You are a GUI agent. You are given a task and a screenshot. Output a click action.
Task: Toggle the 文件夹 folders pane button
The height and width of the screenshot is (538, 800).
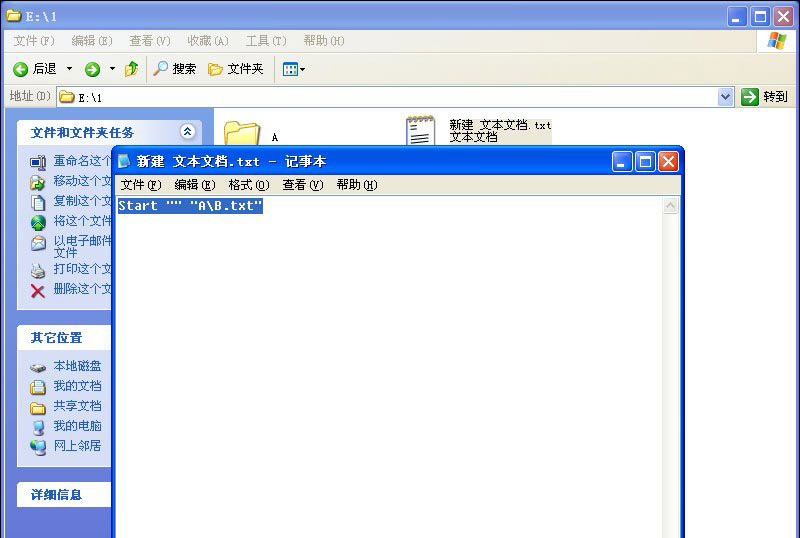(x=235, y=69)
